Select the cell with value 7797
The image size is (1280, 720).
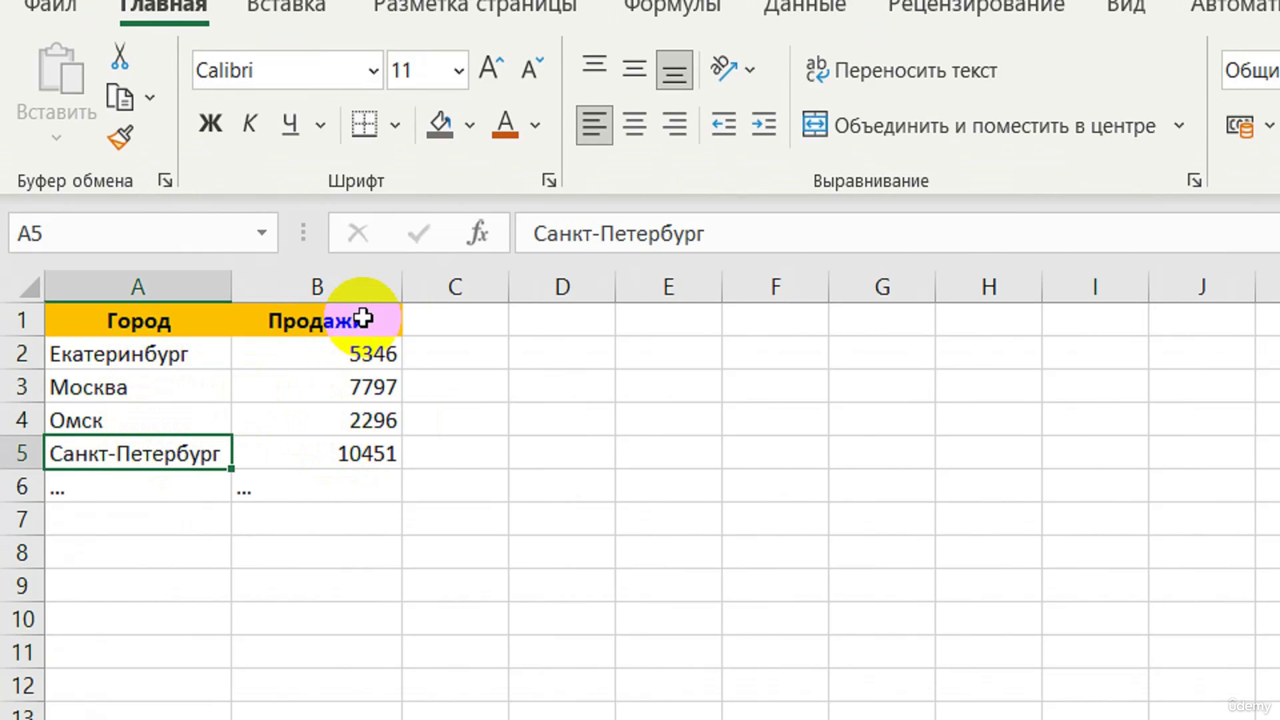pyautogui.click(x=317, y=387)
